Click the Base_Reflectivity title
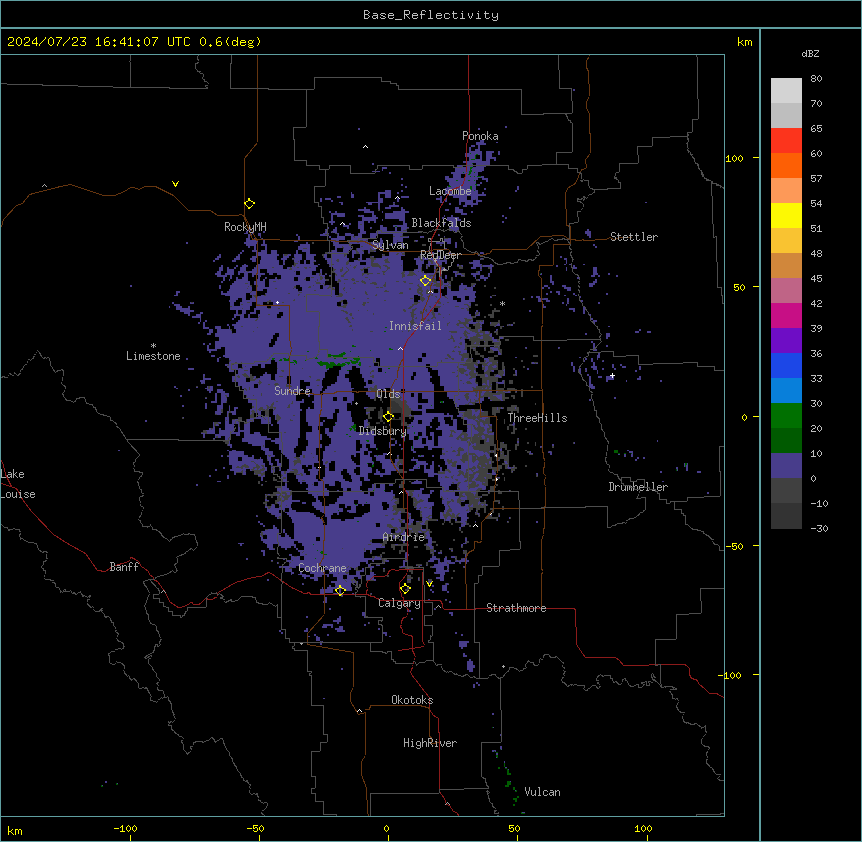This screenshot has width=862, height=842. tap(431, 15)
